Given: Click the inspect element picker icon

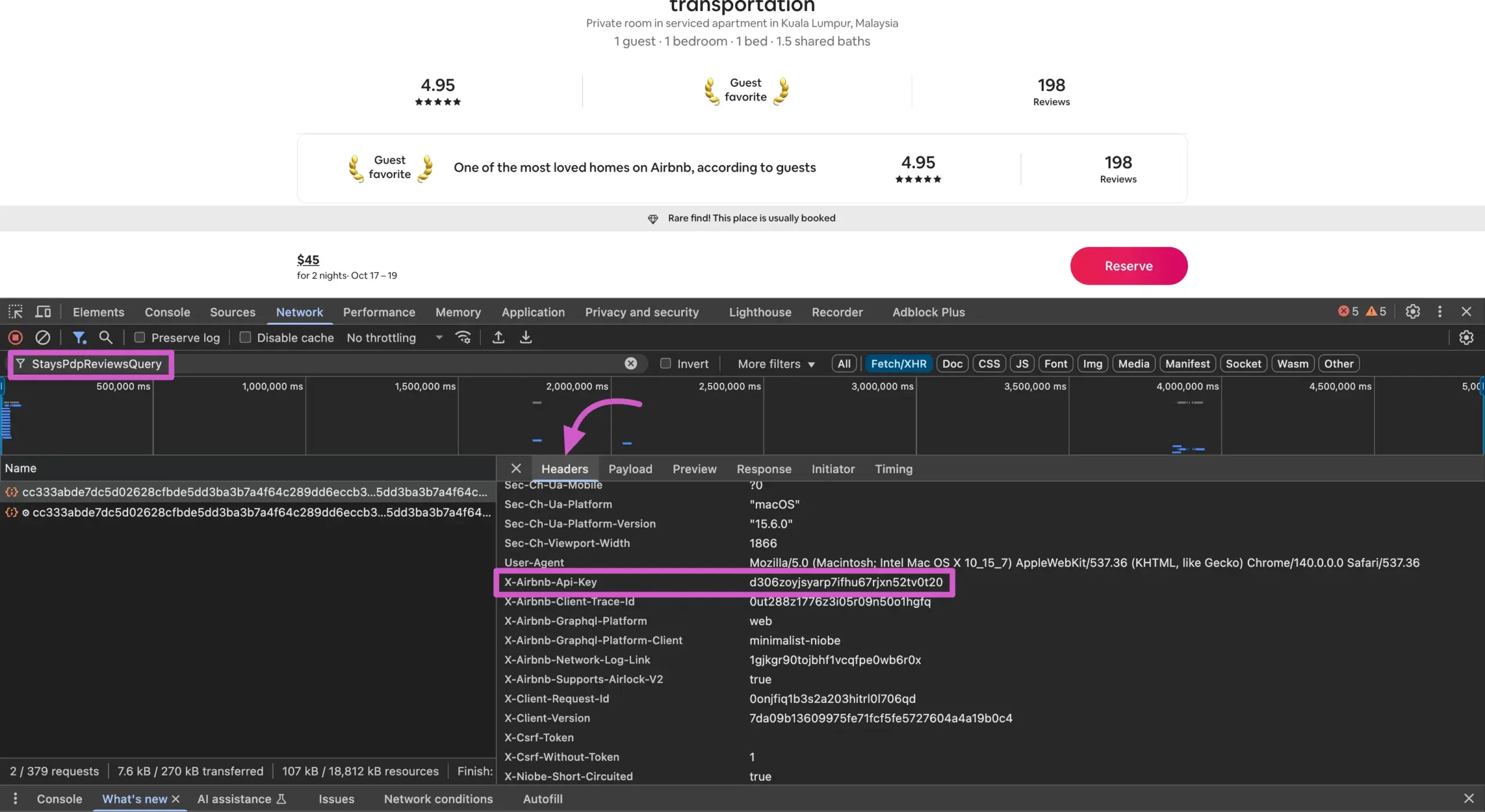Looking at the screenshot, I should (x=16, y=312).
